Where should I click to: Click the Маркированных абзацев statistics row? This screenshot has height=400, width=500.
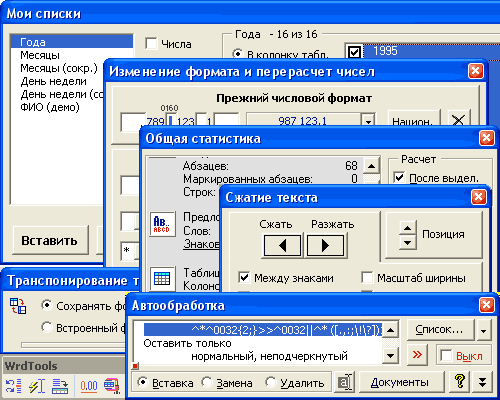coord(270,179)
